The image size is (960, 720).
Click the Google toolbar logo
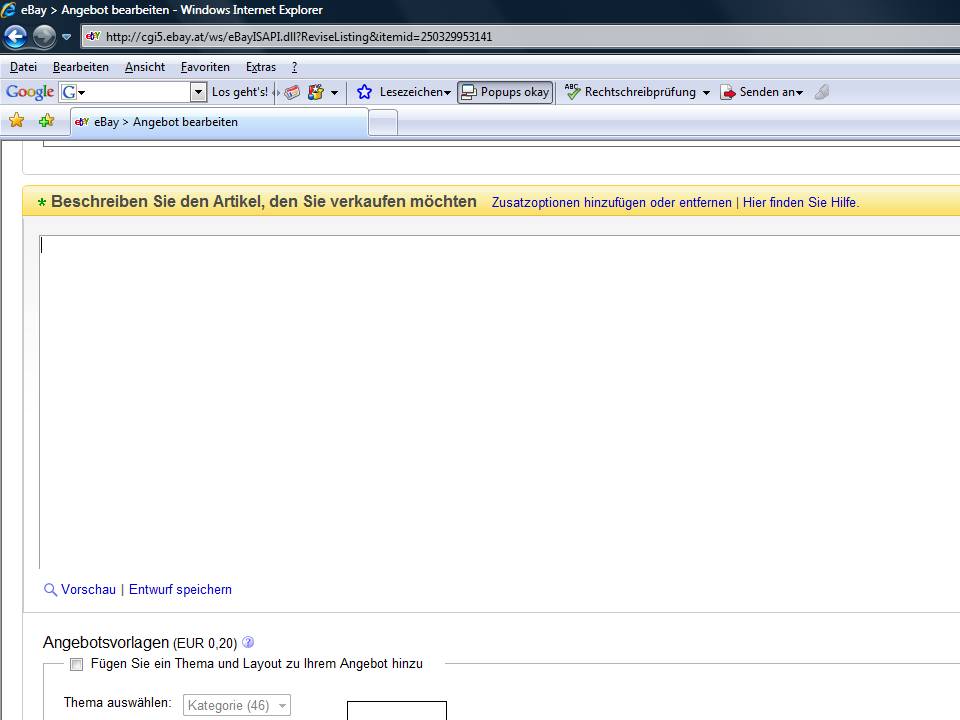click(x=29, y=92)
